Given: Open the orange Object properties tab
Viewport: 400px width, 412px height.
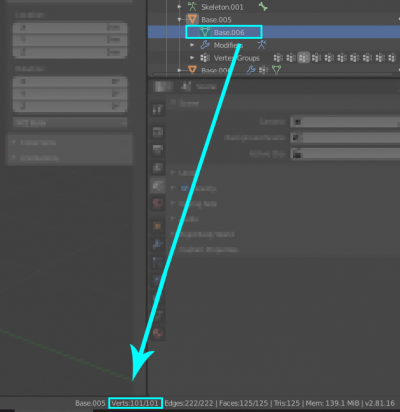Looking at the screenshot, I should click(158, 227).
